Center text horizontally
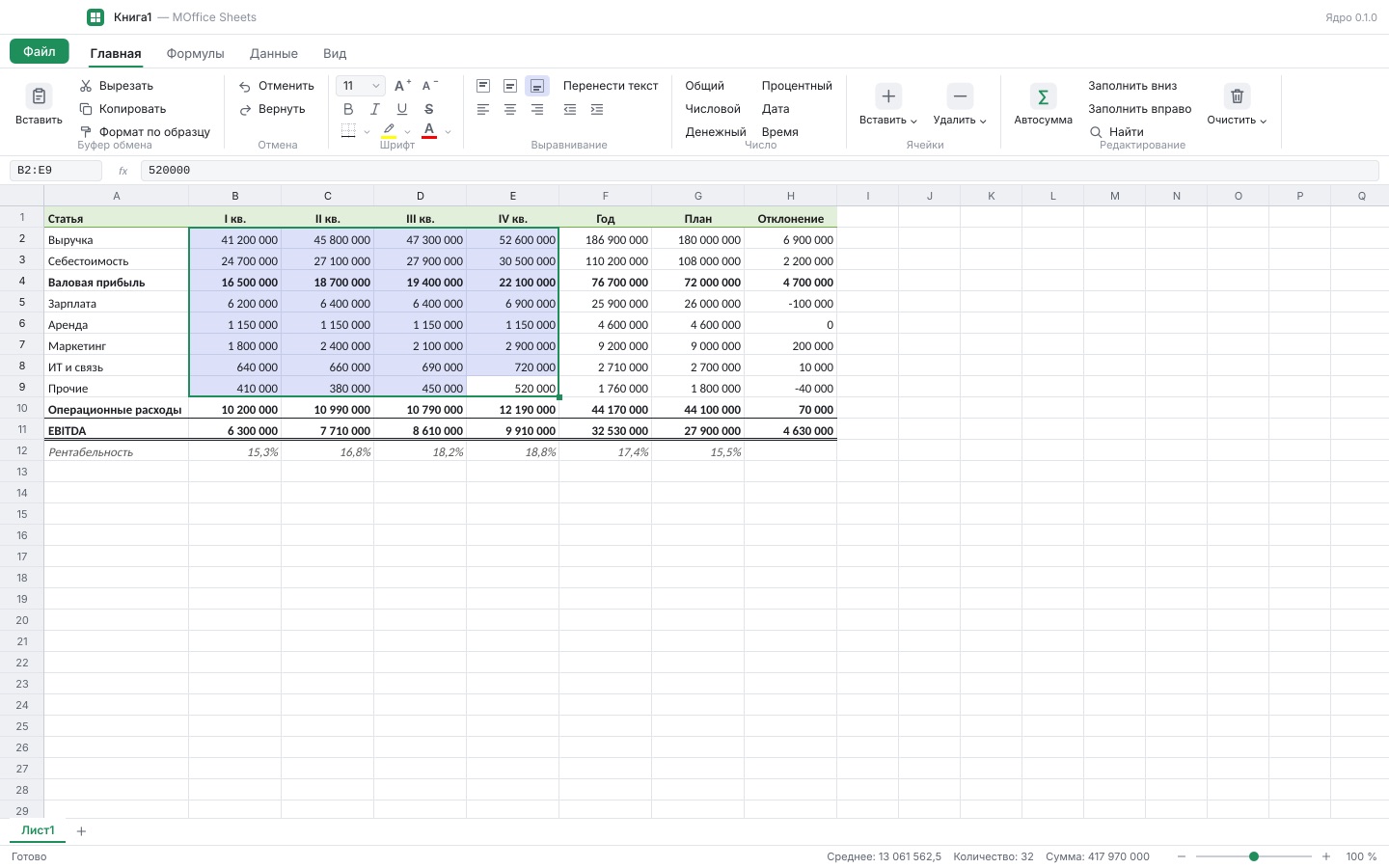Viewport: 1389px width, 868px height. [510, 109]
